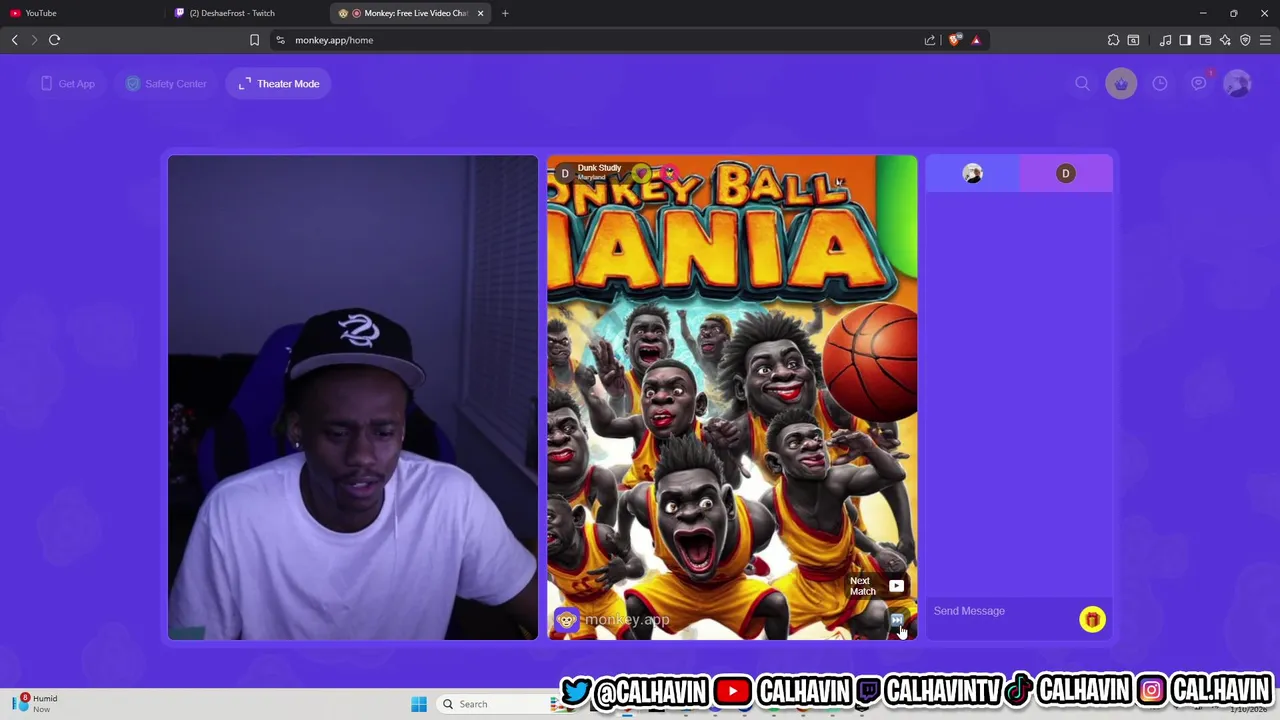The height and width of the screenshot is (720, 1280).
Task: Click the Get App button
Action: tap(68, 84)
